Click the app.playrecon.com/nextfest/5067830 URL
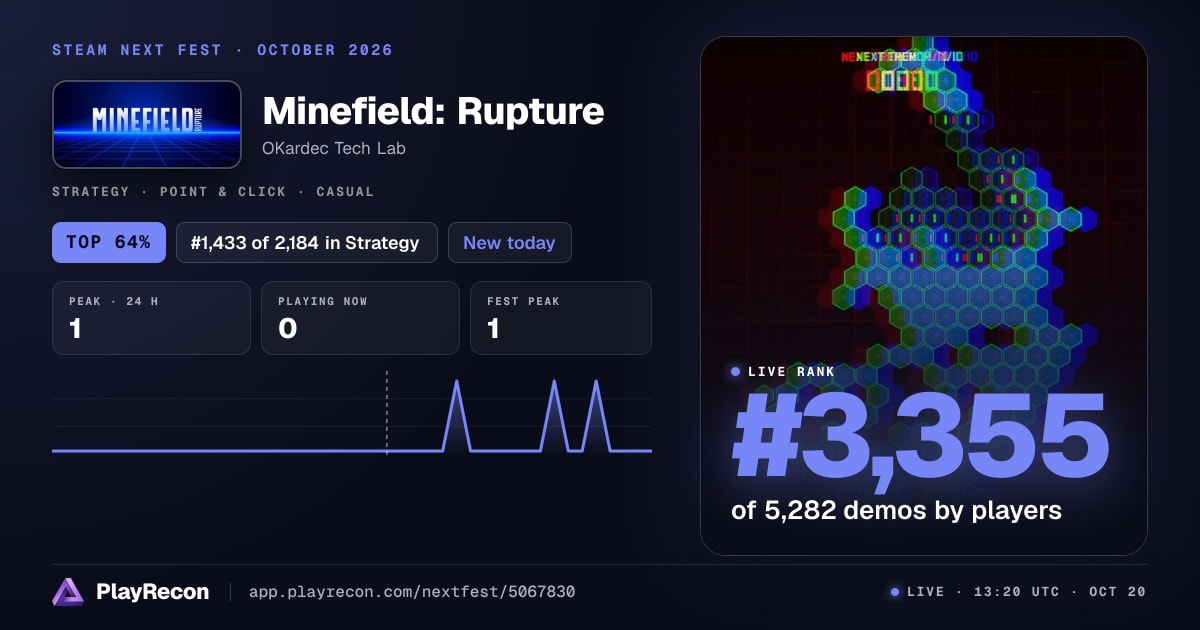The width and height of the screenshot is (1200, 630). (x=412, y=592)
